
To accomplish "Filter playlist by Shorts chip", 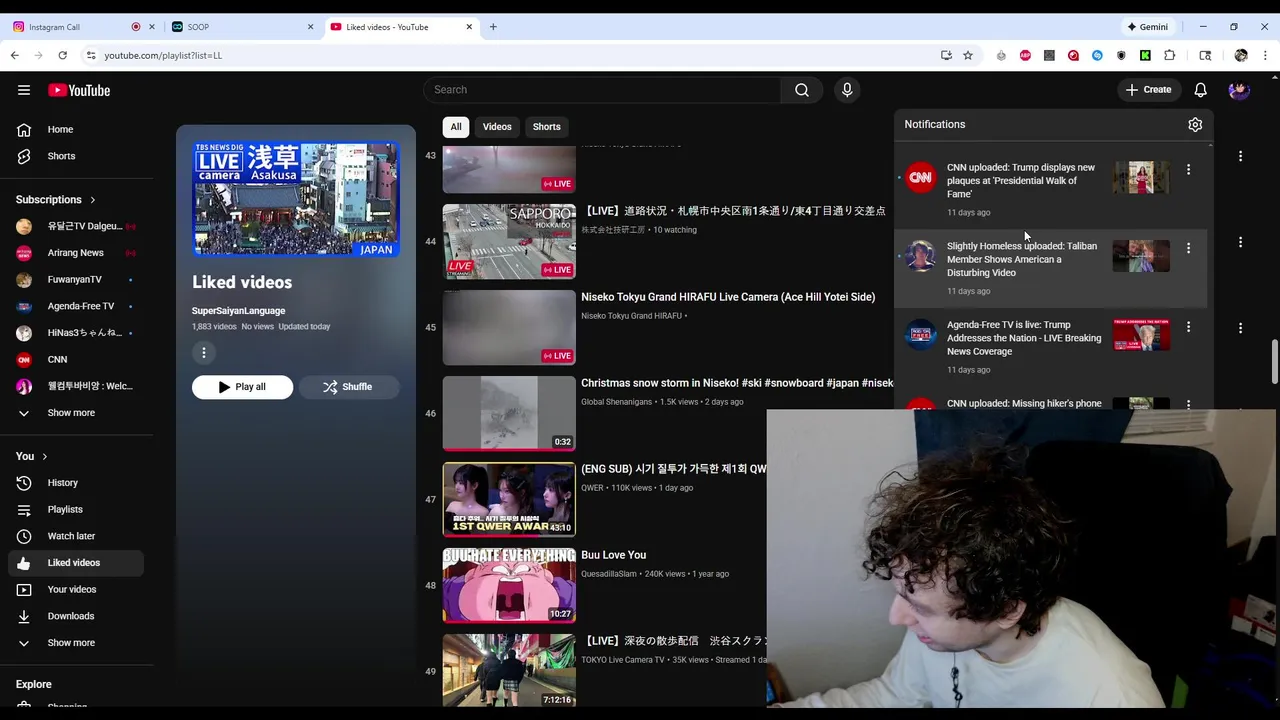I will 546,127.
